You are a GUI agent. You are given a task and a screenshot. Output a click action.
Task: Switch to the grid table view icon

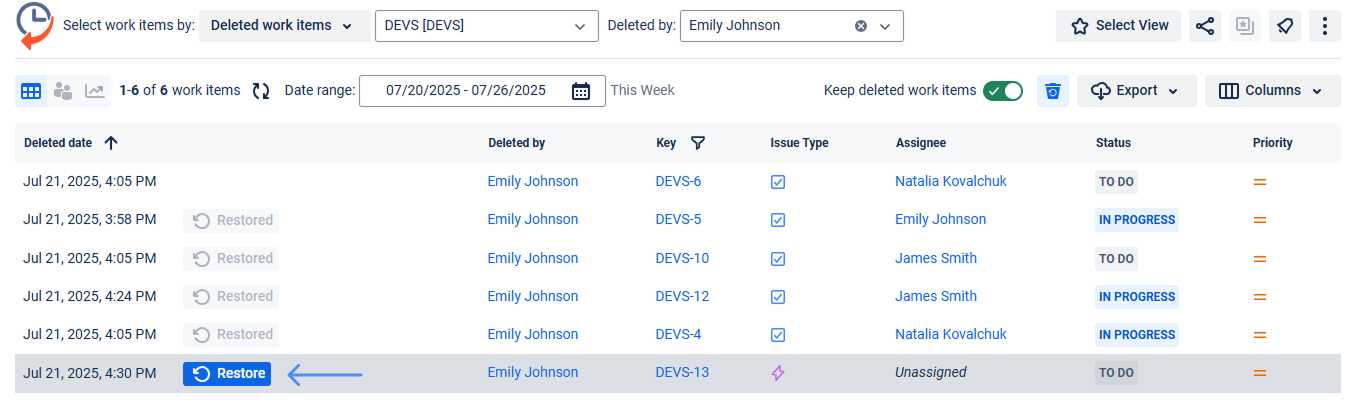click(x=31, y=91)
